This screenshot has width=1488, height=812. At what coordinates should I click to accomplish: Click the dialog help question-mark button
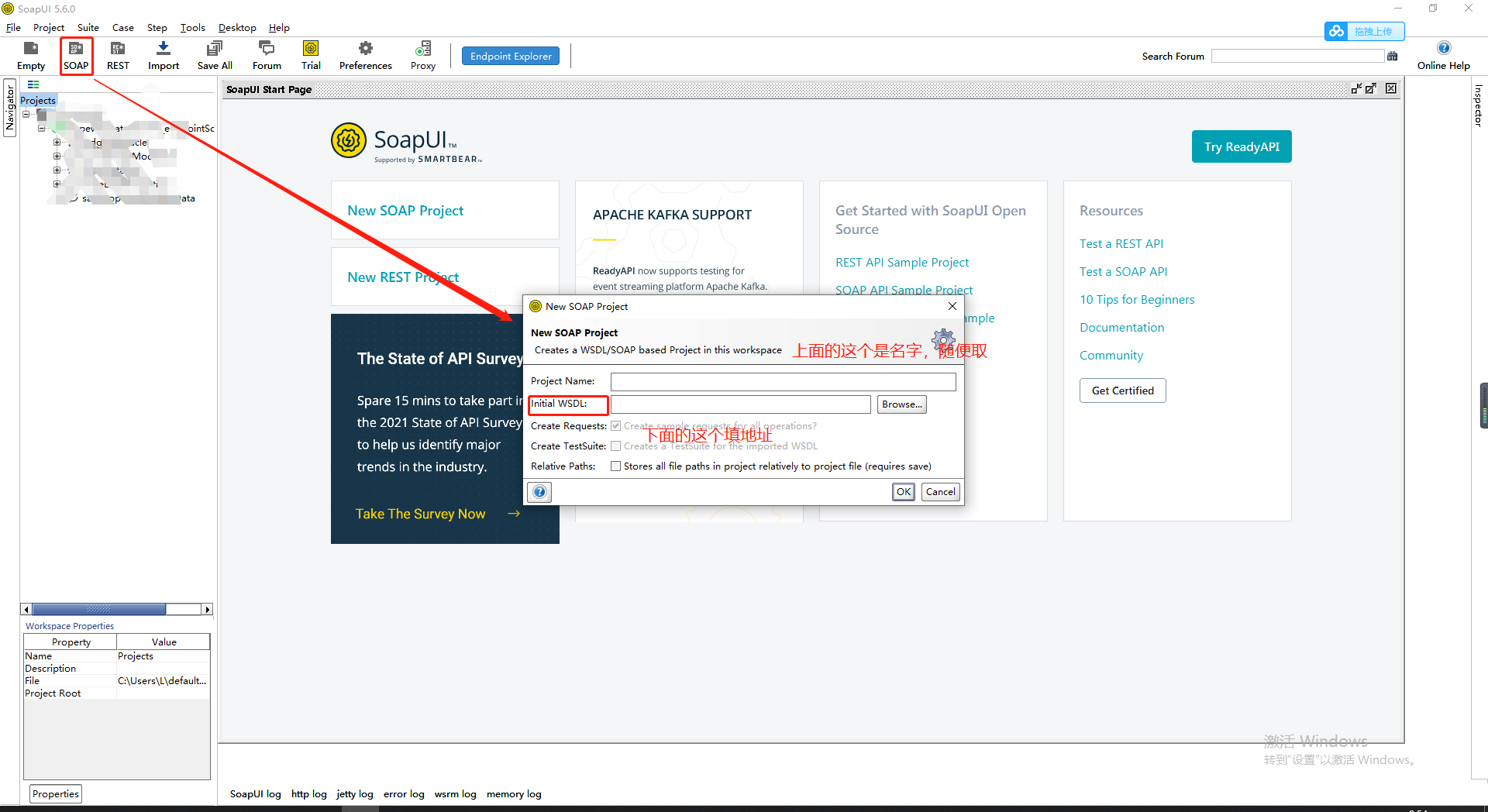539,492
